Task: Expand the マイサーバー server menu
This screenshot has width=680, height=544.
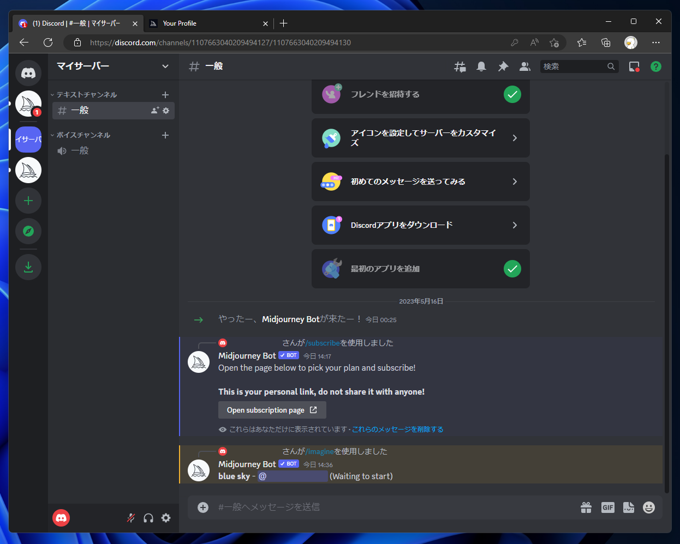Action: [165, 66]
